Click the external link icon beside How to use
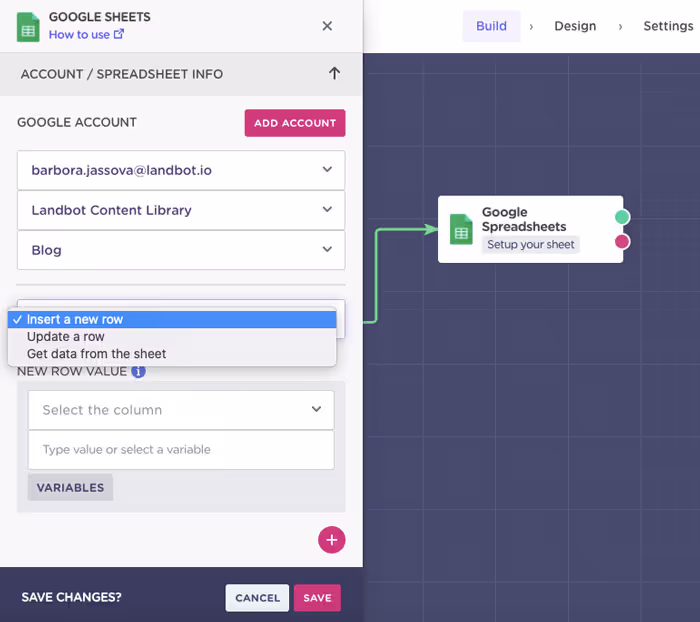Viewport: 700px width, 622px height. [x=118, y=34]
